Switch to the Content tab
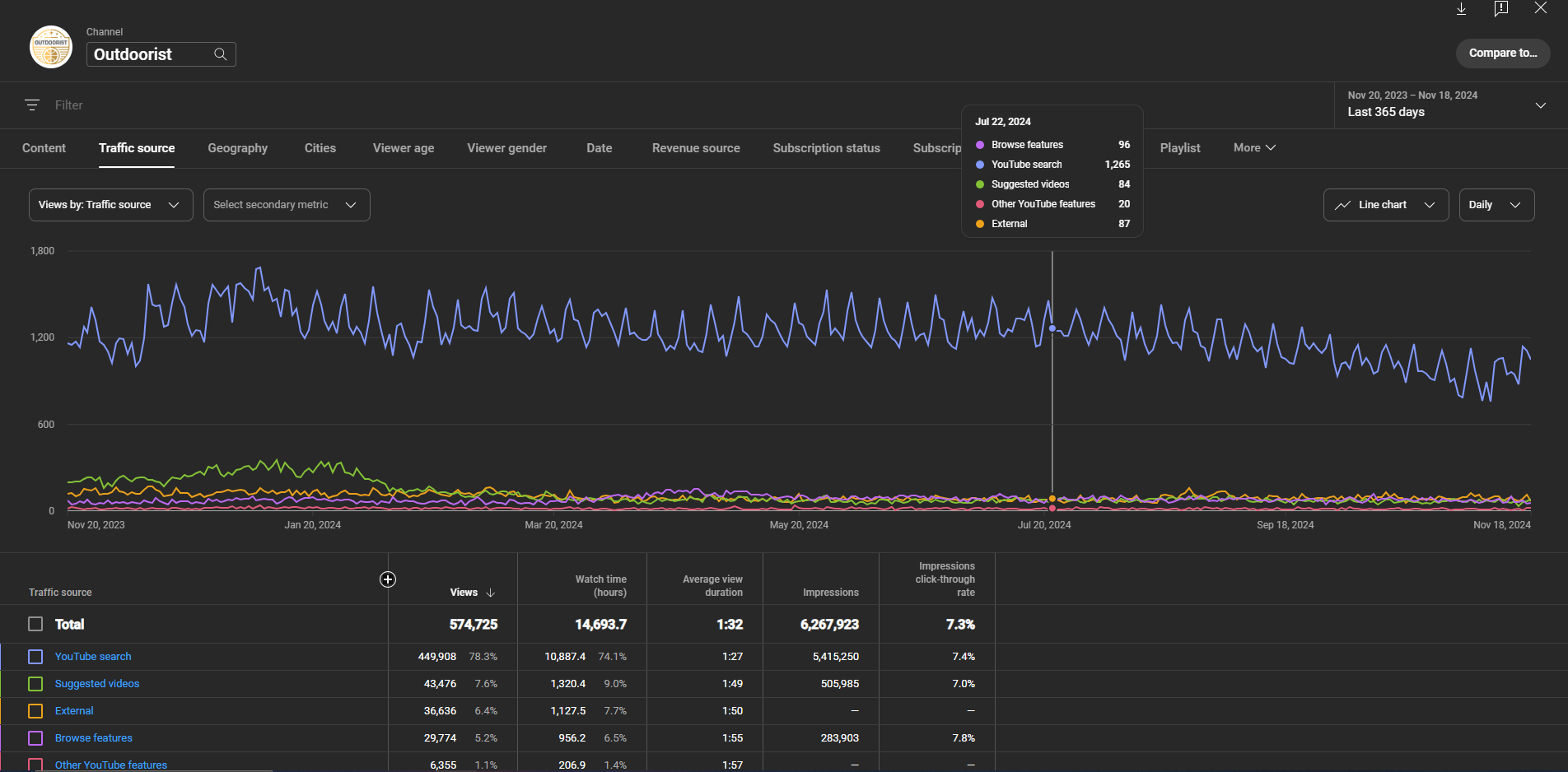This screenshot has width=1568, height=772. point(44,148)
